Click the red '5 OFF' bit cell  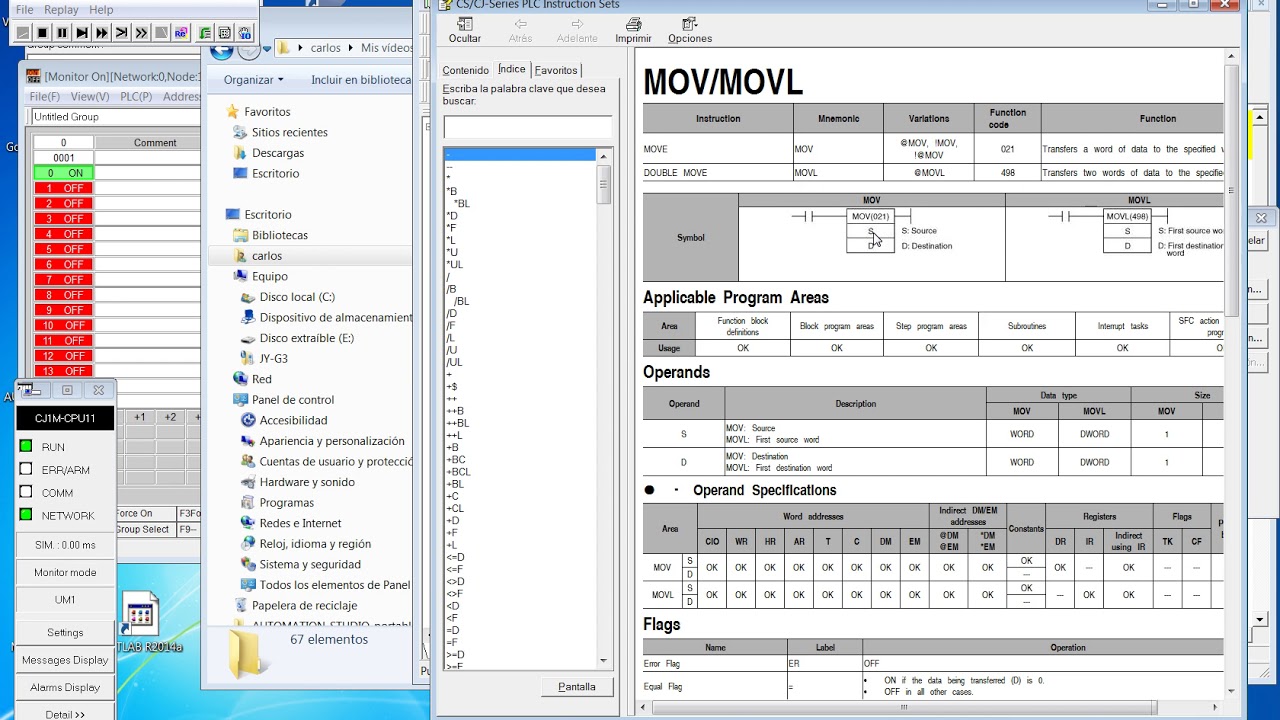click(63, 249)
